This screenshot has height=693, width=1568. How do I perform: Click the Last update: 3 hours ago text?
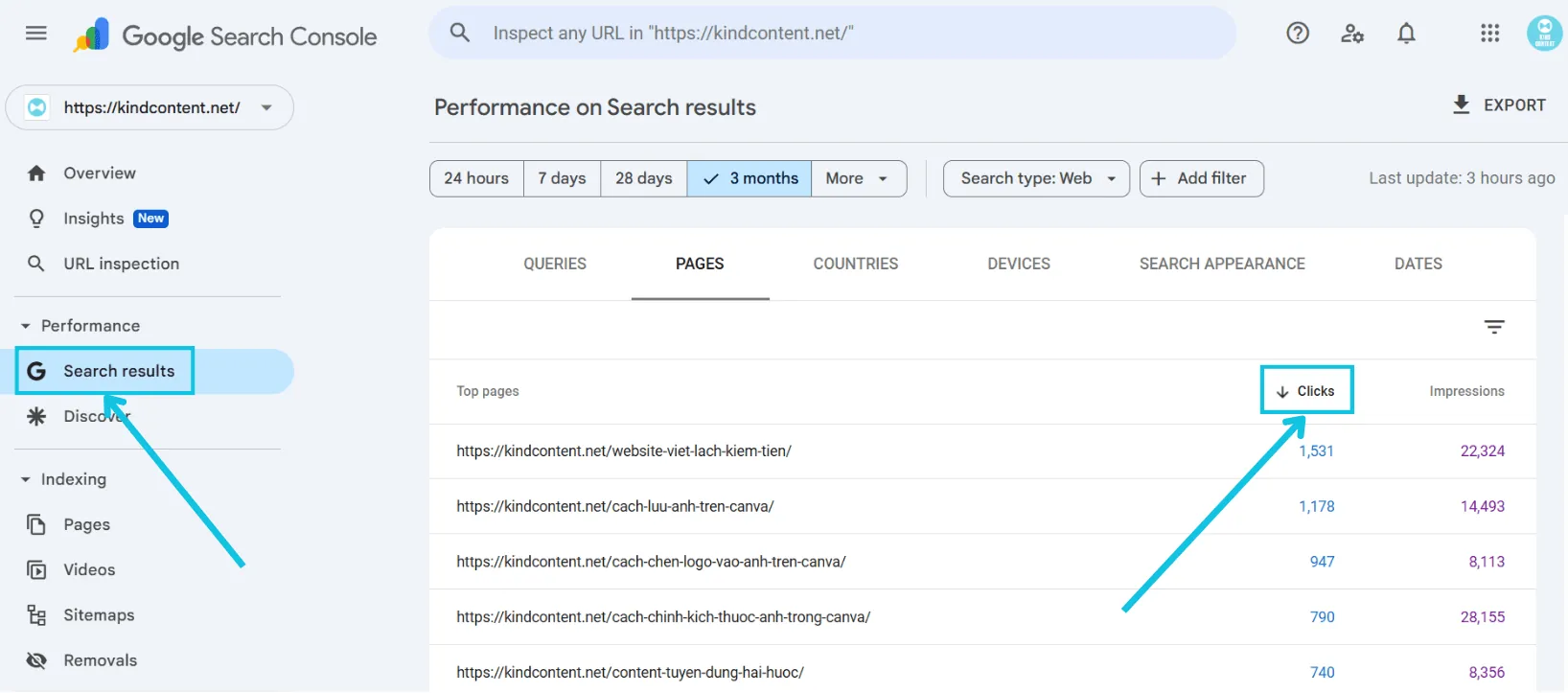(1462, 178)
